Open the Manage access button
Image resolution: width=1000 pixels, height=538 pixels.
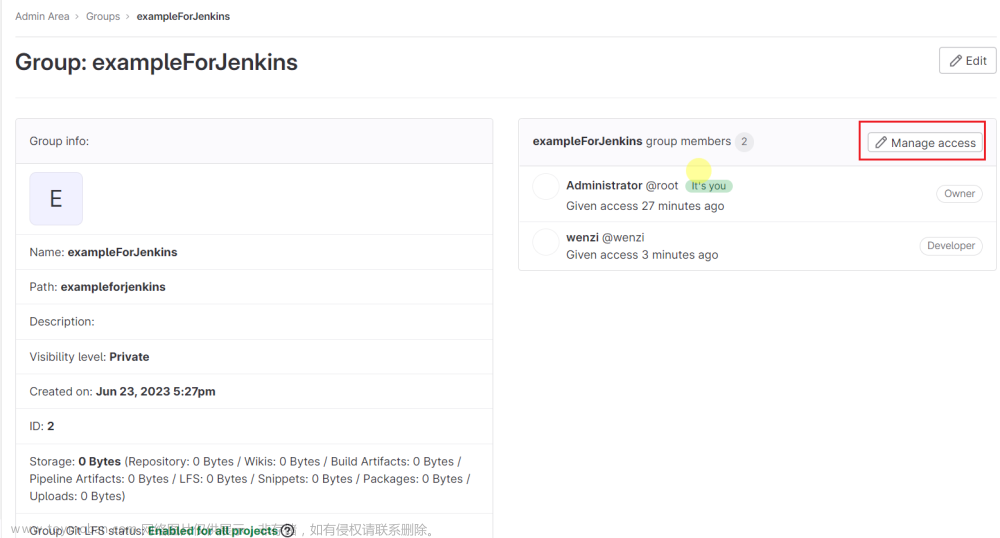[925, 142]
